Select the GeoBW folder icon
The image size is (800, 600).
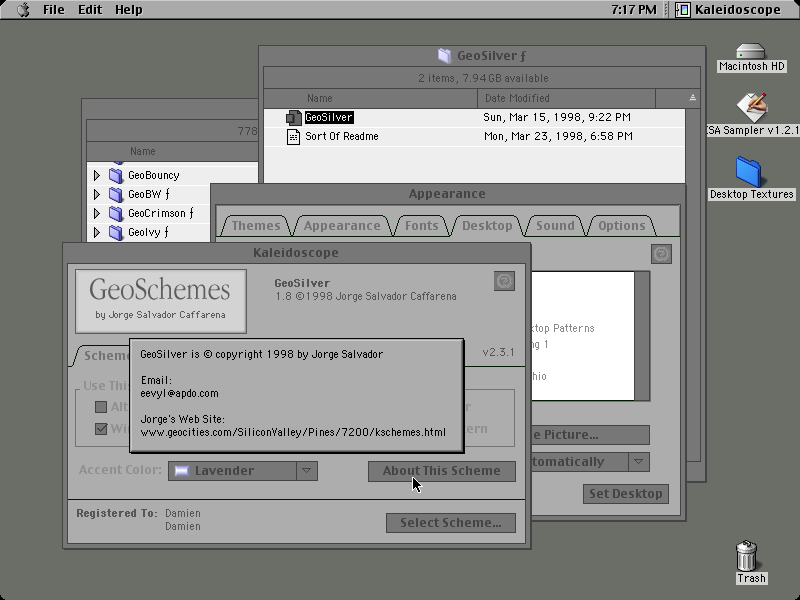tap(116, 194)
